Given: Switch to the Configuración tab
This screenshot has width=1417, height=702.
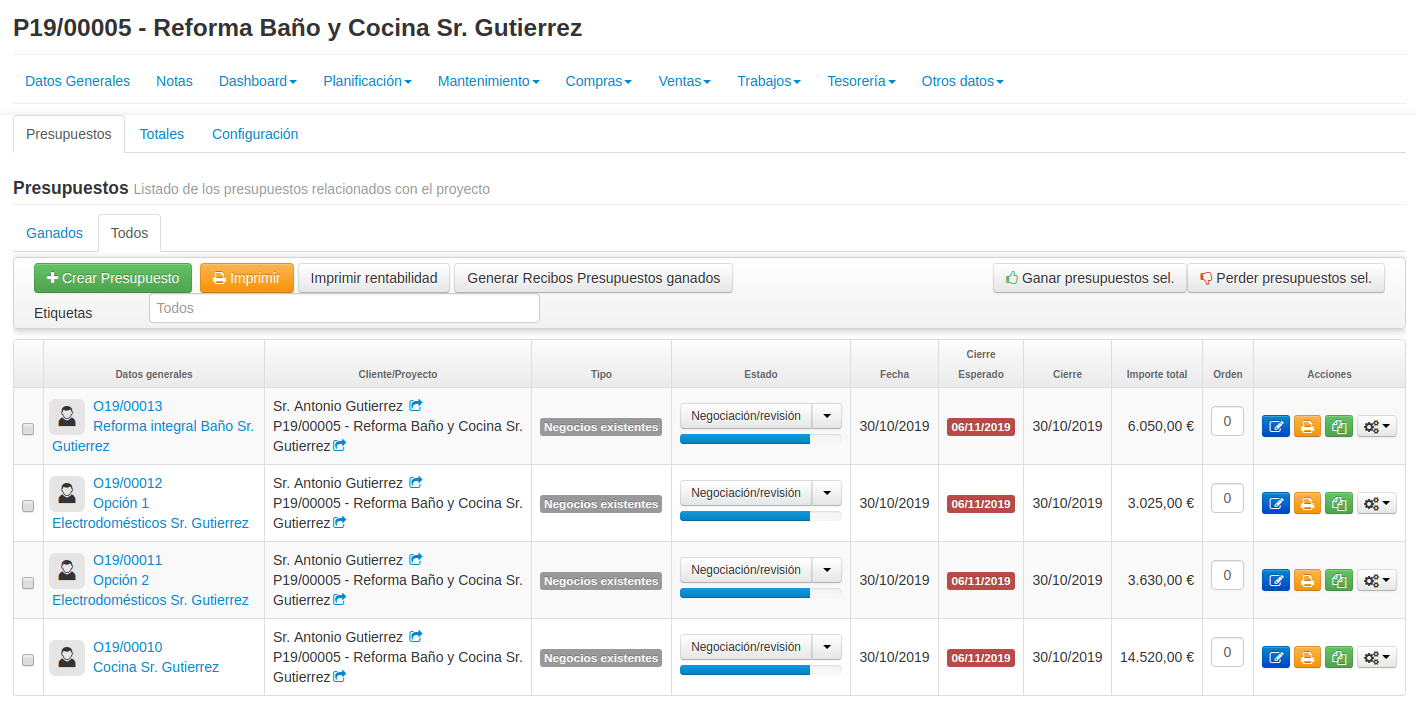Looking at the screenshot, I should [255, 134].
